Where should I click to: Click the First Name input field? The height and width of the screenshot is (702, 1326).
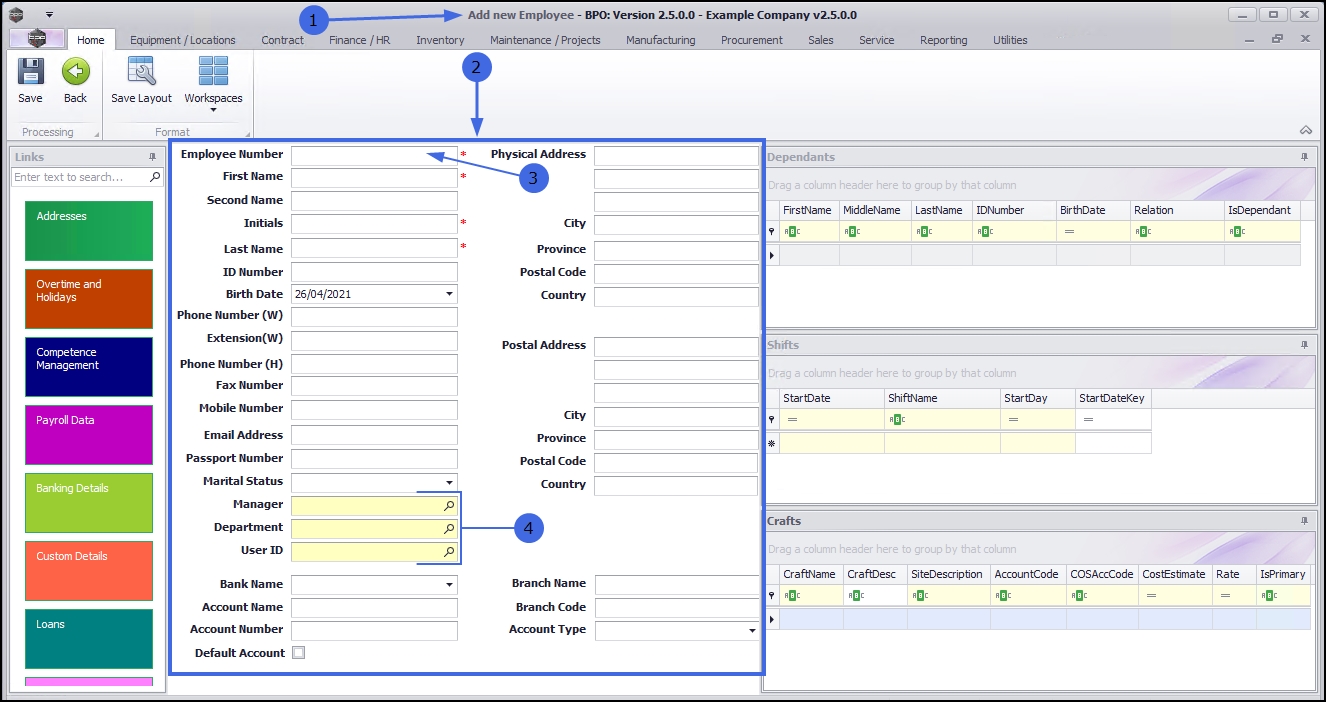click(x=374, y=178)
